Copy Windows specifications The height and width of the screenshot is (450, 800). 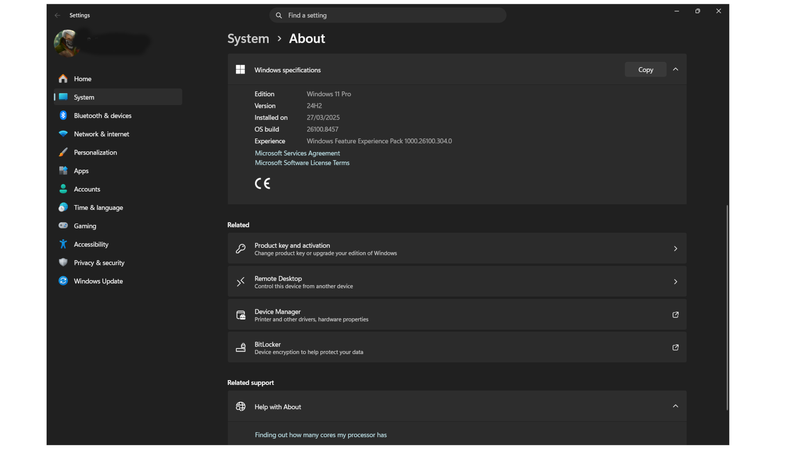coord(645,69)
